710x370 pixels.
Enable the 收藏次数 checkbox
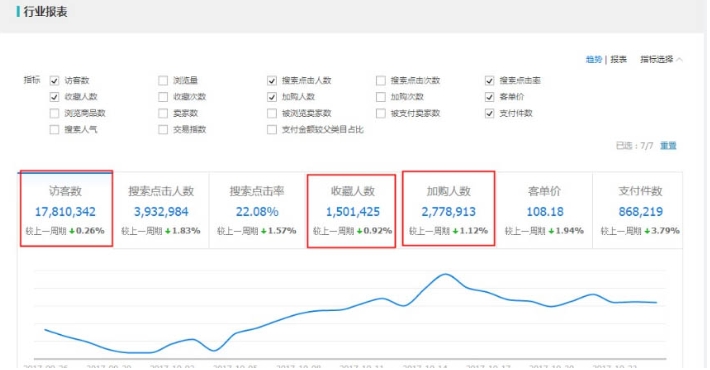point(163,97)
